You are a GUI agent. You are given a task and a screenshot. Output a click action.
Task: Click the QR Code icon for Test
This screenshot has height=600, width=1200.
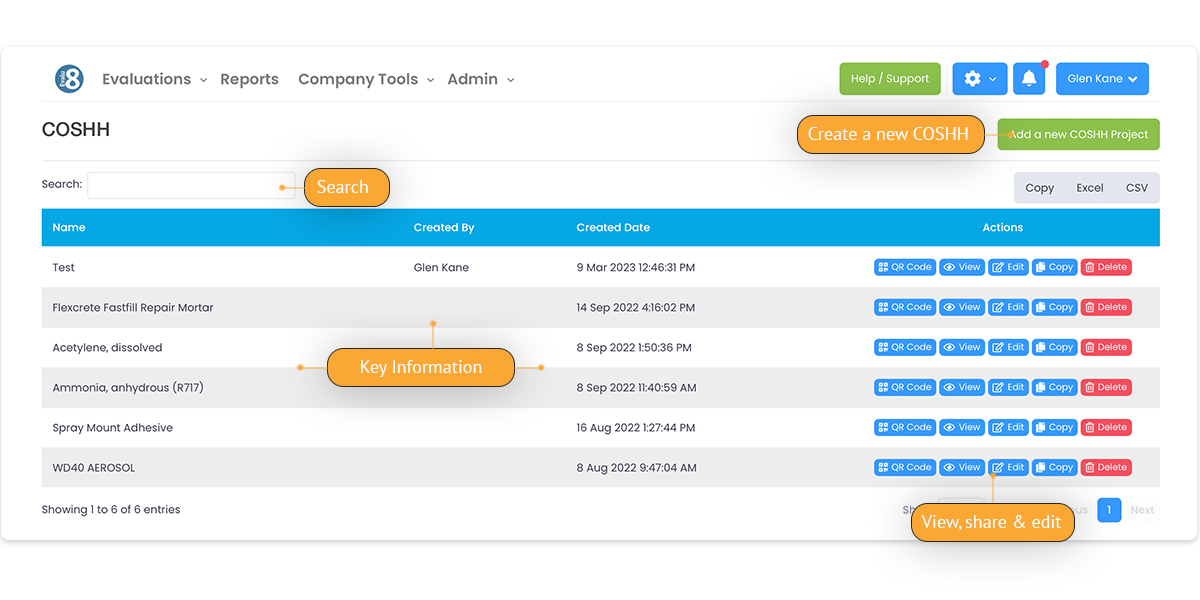904,267
